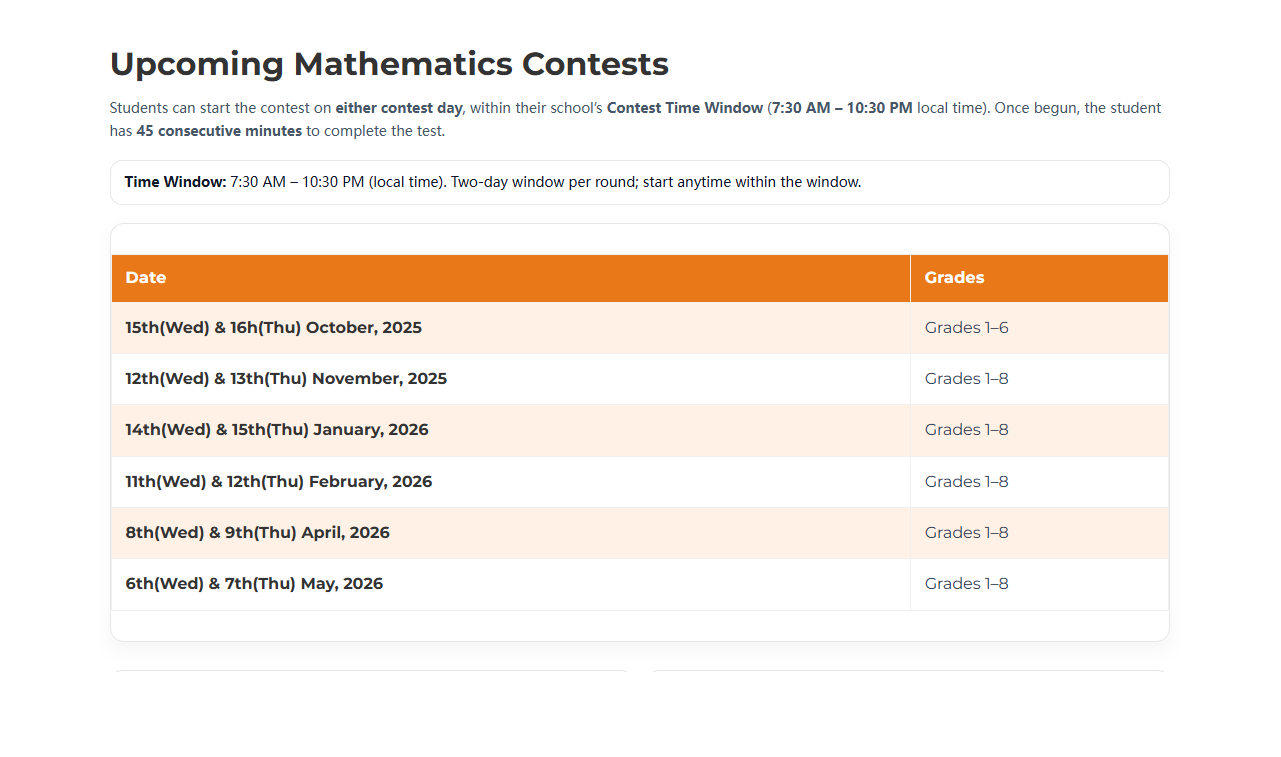The image size is (1281, 757).
Task: Select the November 2025 contest date cell
Action: click(x=286, y=379)
